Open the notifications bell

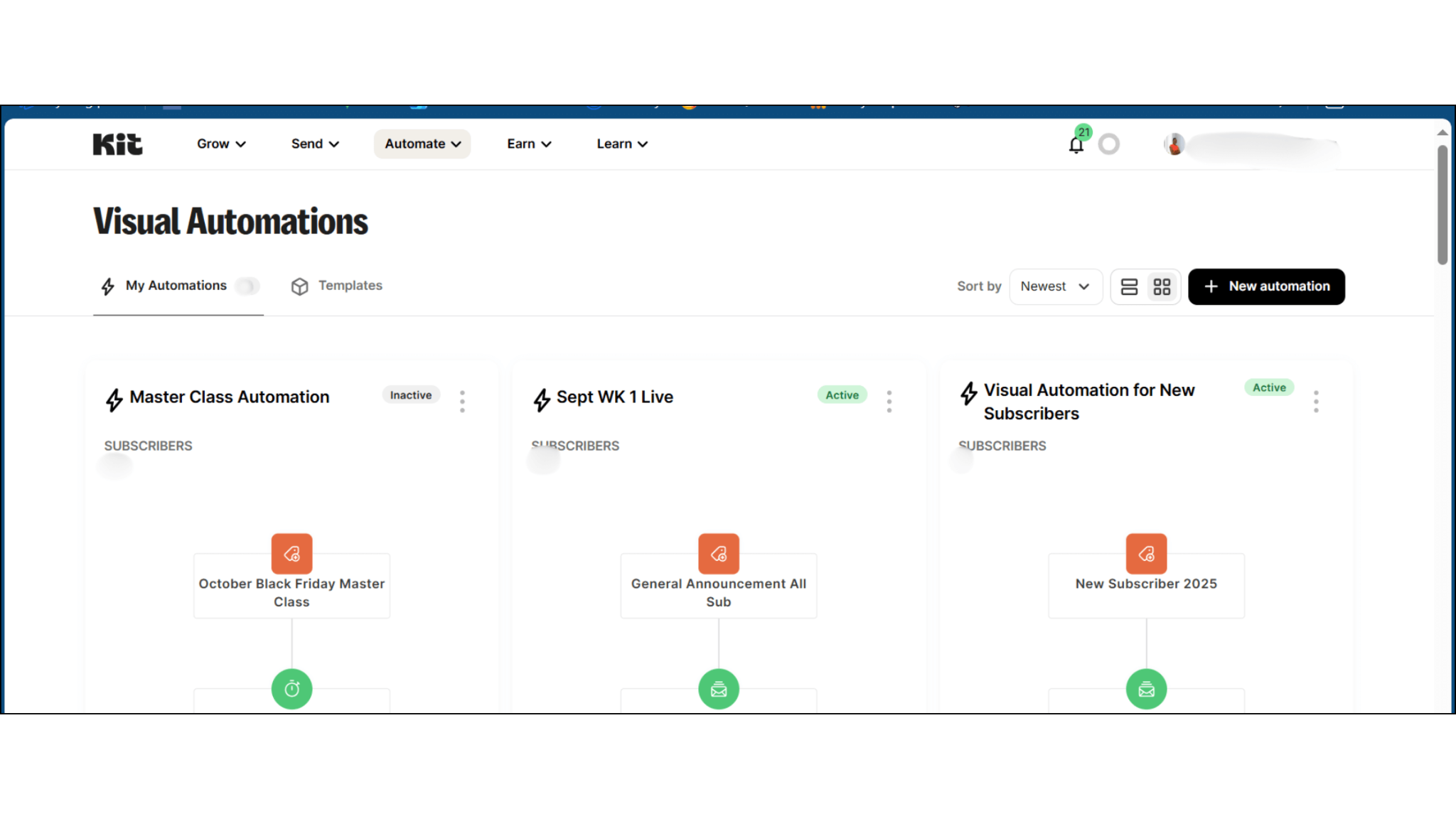tap(1076, 145)
